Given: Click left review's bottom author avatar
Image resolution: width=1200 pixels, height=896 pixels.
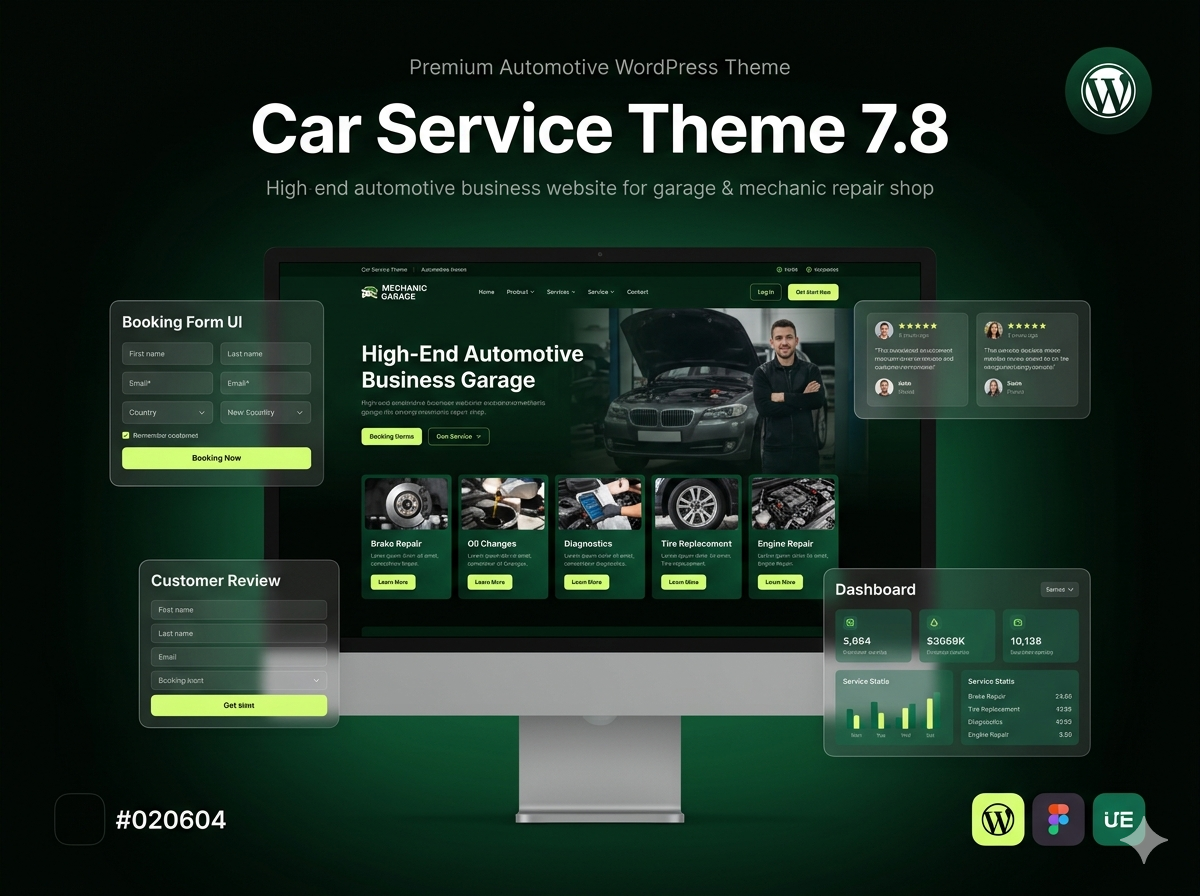Looking at the screenshot, I should [x=884, y=387].
